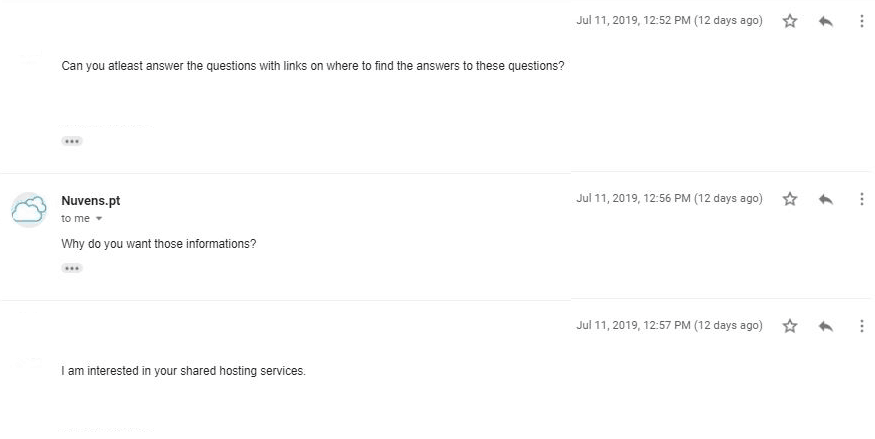Star the 12:56 PM Nuvens.pt message
Screen dimensions: 875x439
(790, 199)
